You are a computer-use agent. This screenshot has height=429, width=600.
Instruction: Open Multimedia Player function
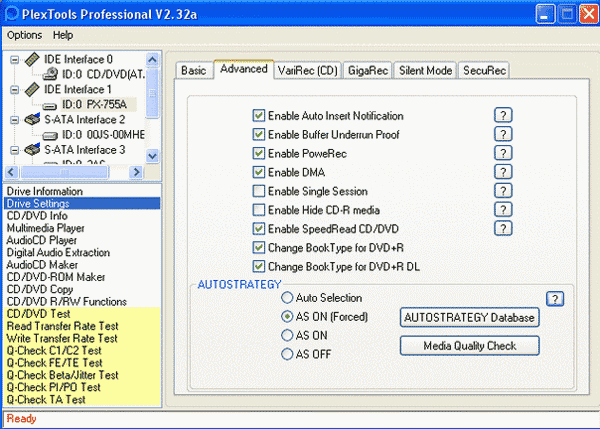pyautogui.click(x=82, y=228)
